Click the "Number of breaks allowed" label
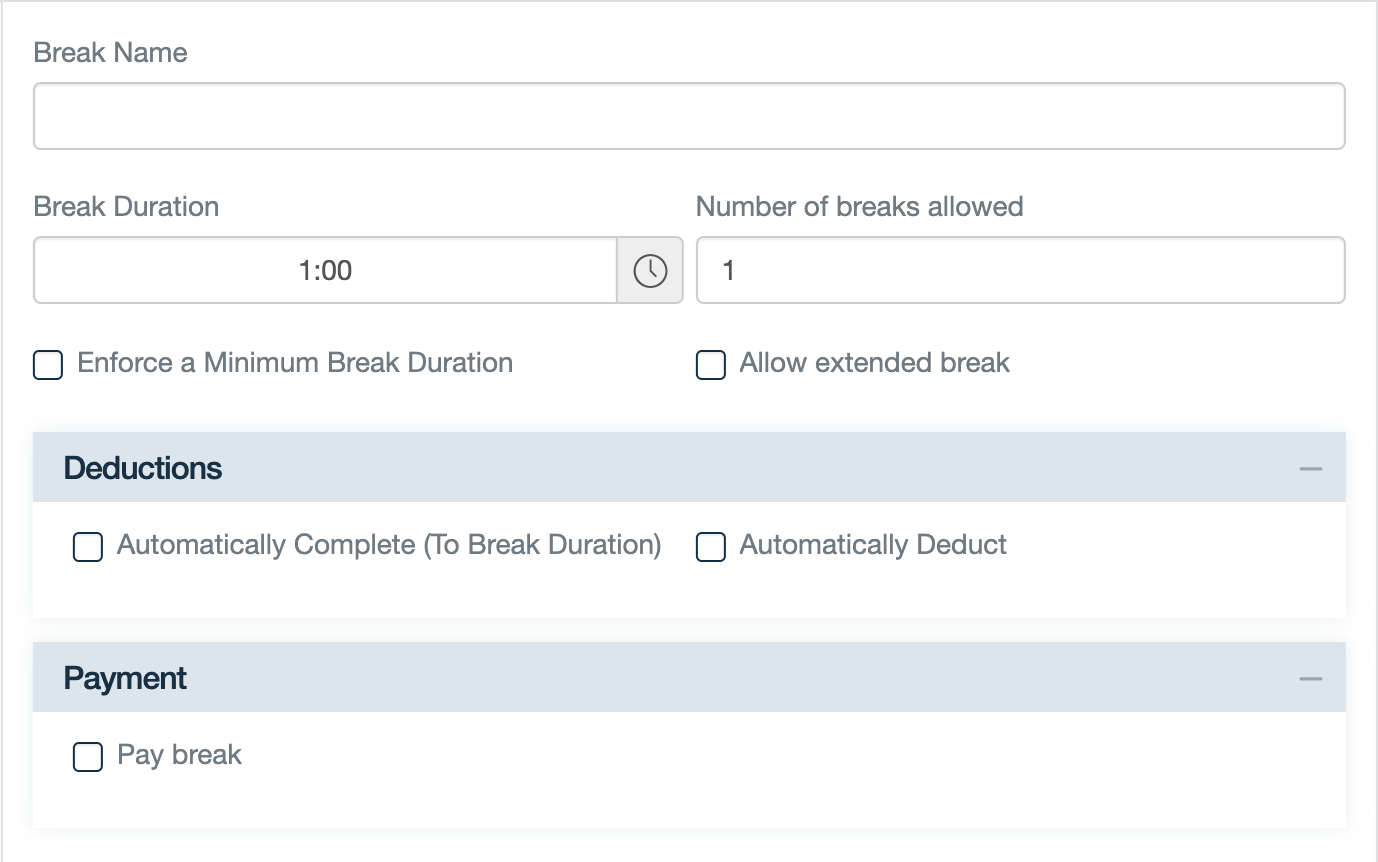 (x=859, y=206)
